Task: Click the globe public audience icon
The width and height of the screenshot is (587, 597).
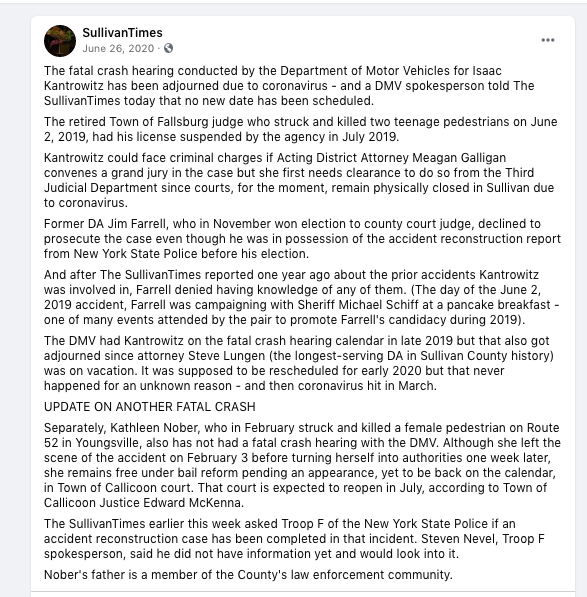Action: point(168,48)
